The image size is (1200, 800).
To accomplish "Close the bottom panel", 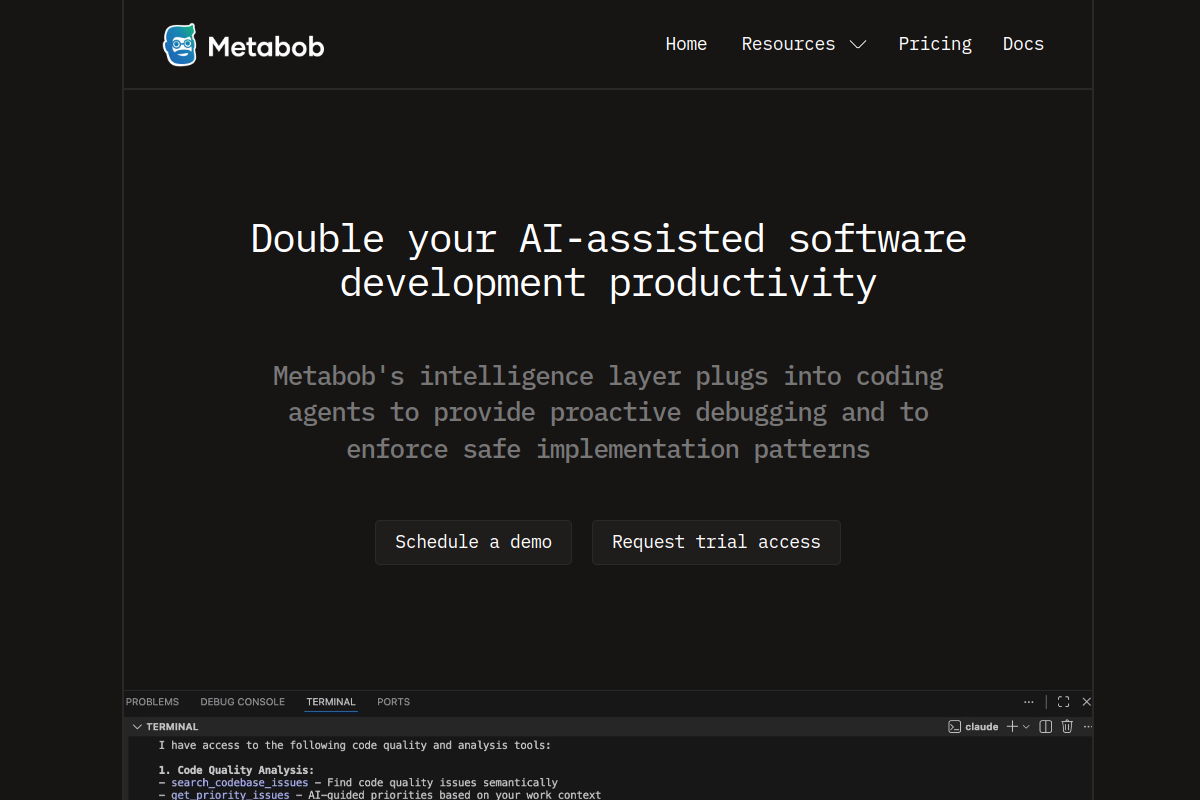I will click(1087, 702).
